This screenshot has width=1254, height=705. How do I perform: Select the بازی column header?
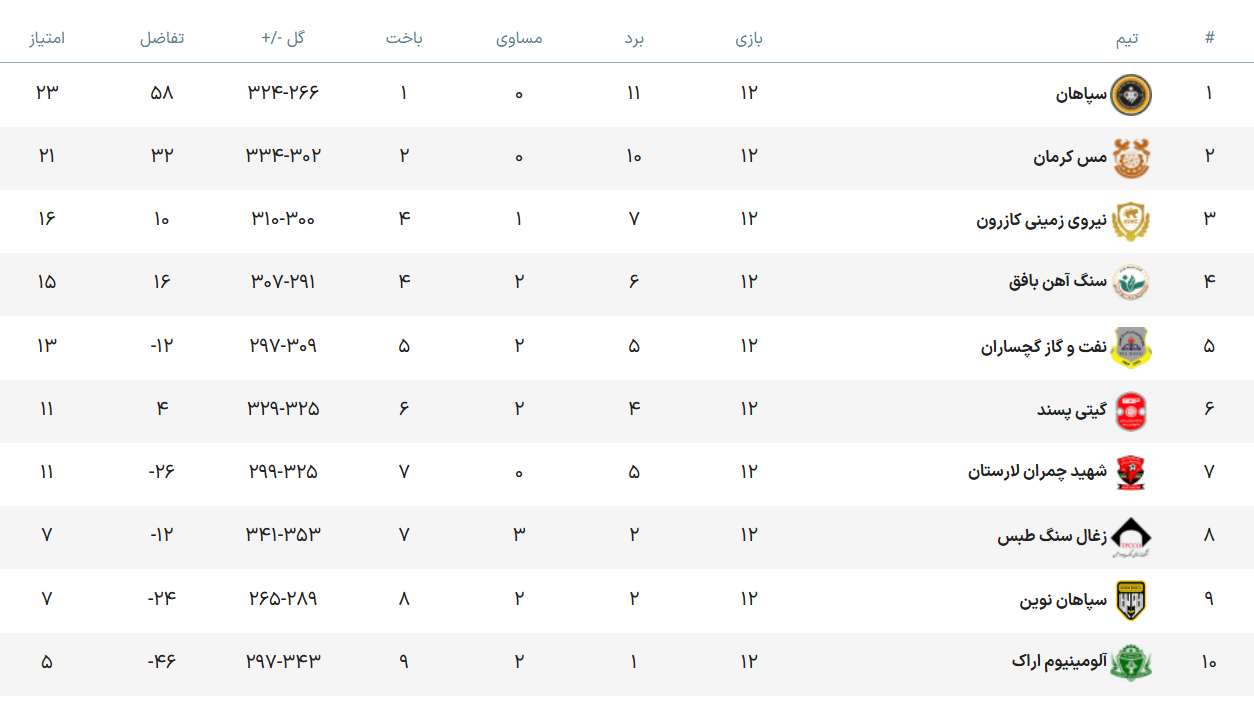pos(749,39)
